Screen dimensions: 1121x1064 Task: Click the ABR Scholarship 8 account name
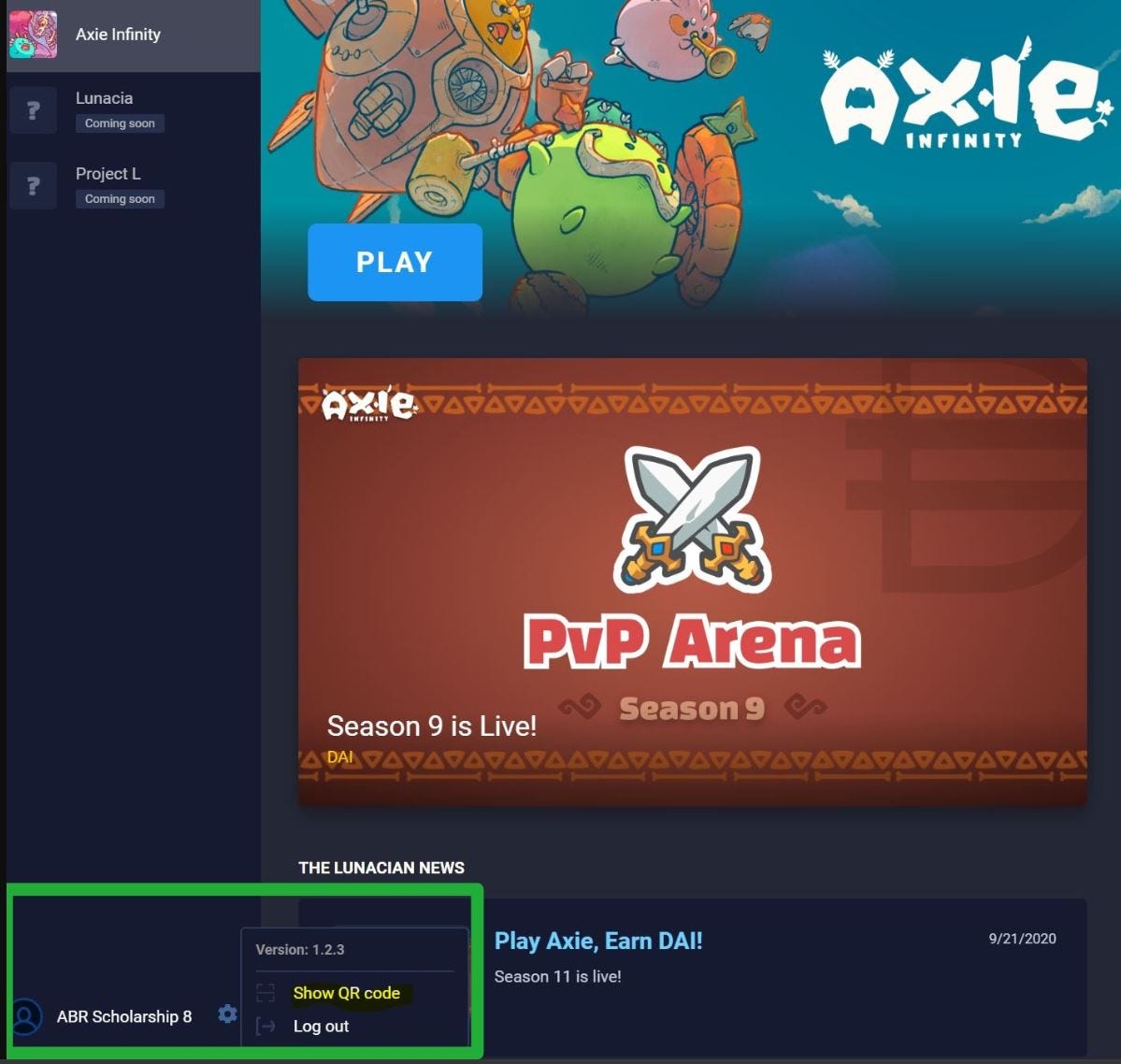pos(124,1016)
